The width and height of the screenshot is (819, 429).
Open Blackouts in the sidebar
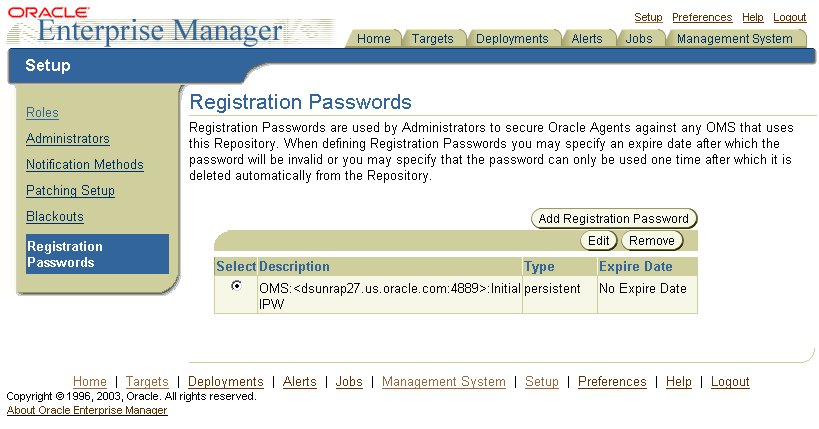[54, 217]
